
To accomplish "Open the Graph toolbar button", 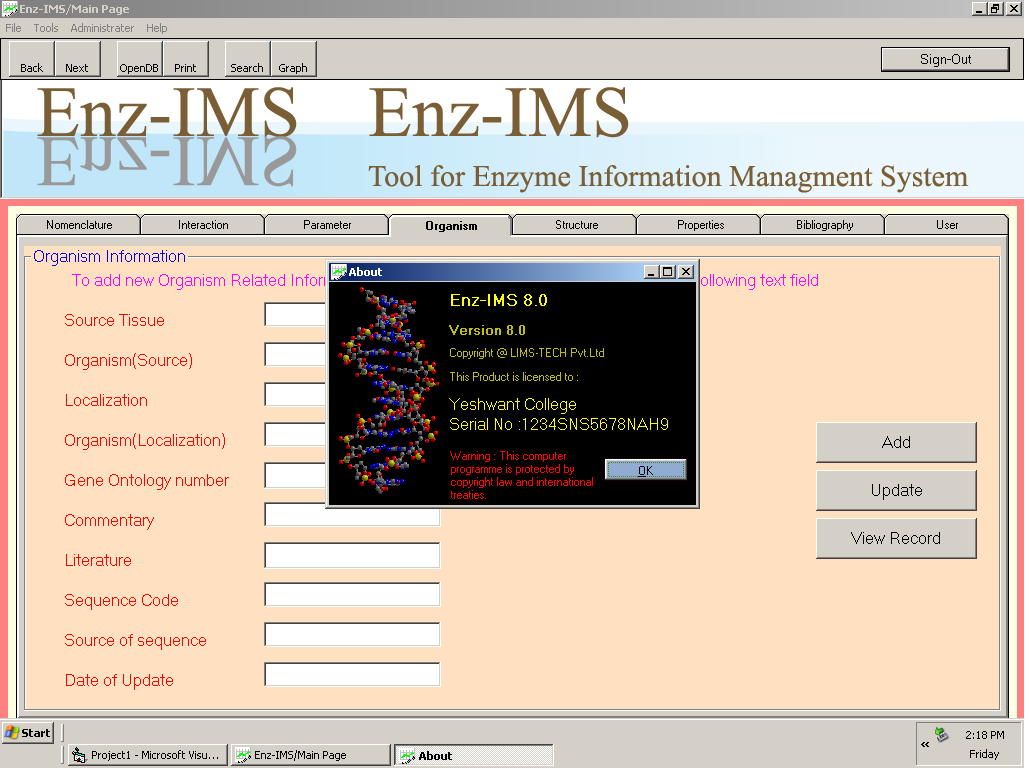I will (293, 59).
